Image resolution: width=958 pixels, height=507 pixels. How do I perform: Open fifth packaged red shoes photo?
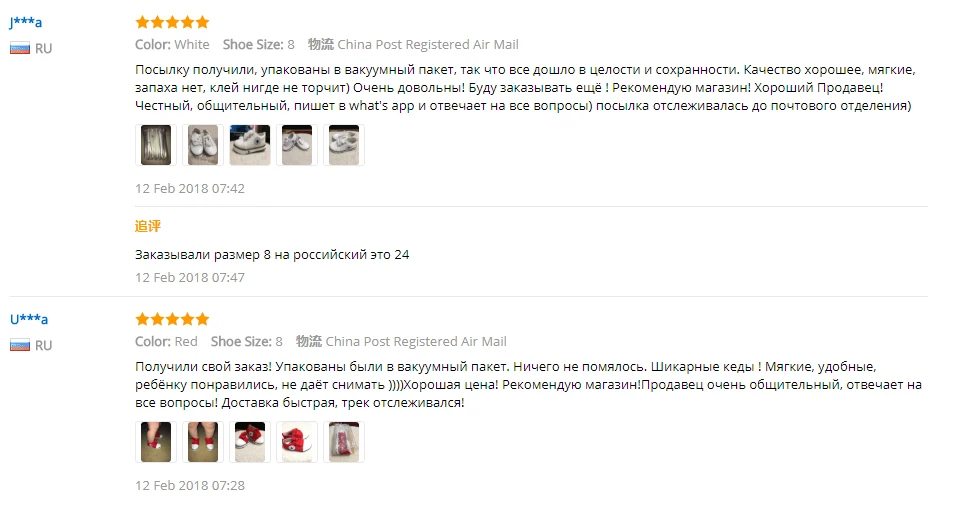click(x=344, y=442)
